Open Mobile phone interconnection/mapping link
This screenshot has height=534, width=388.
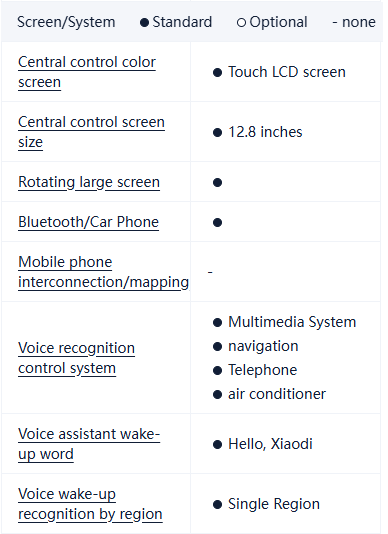[103, 272]
